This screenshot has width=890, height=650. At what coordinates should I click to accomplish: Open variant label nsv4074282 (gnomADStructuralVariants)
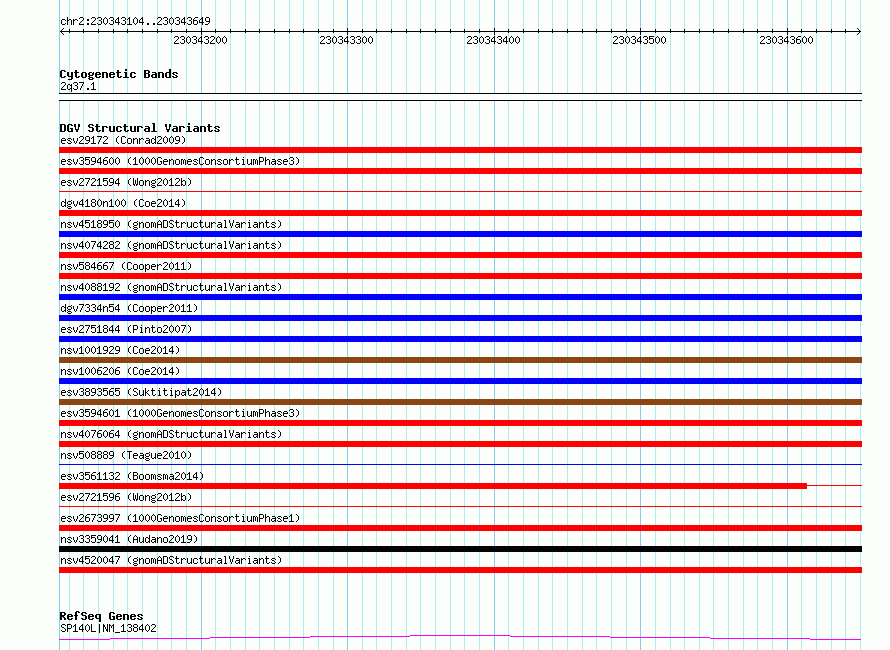[x=171, y=245]
